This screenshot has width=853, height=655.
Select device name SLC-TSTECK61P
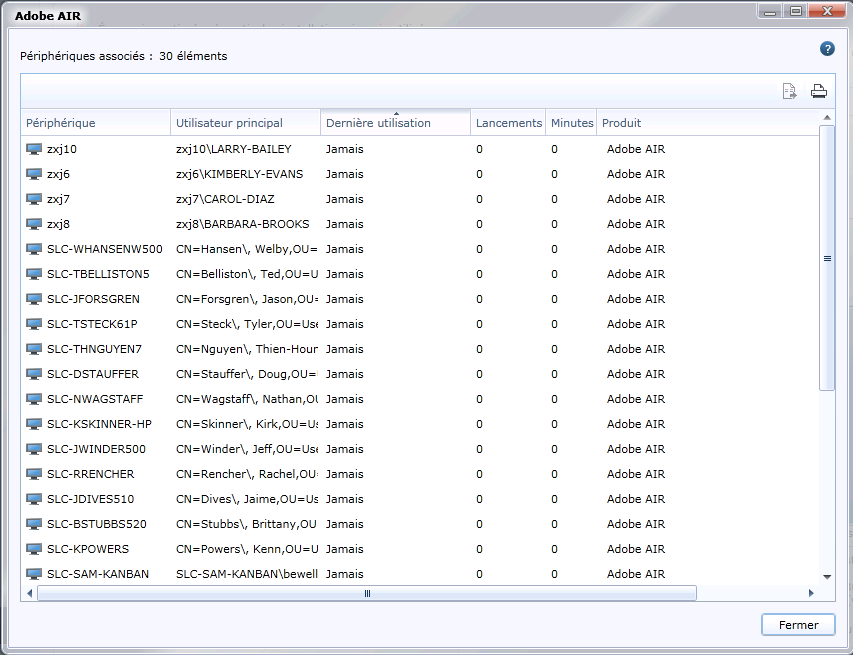point(92,324)
